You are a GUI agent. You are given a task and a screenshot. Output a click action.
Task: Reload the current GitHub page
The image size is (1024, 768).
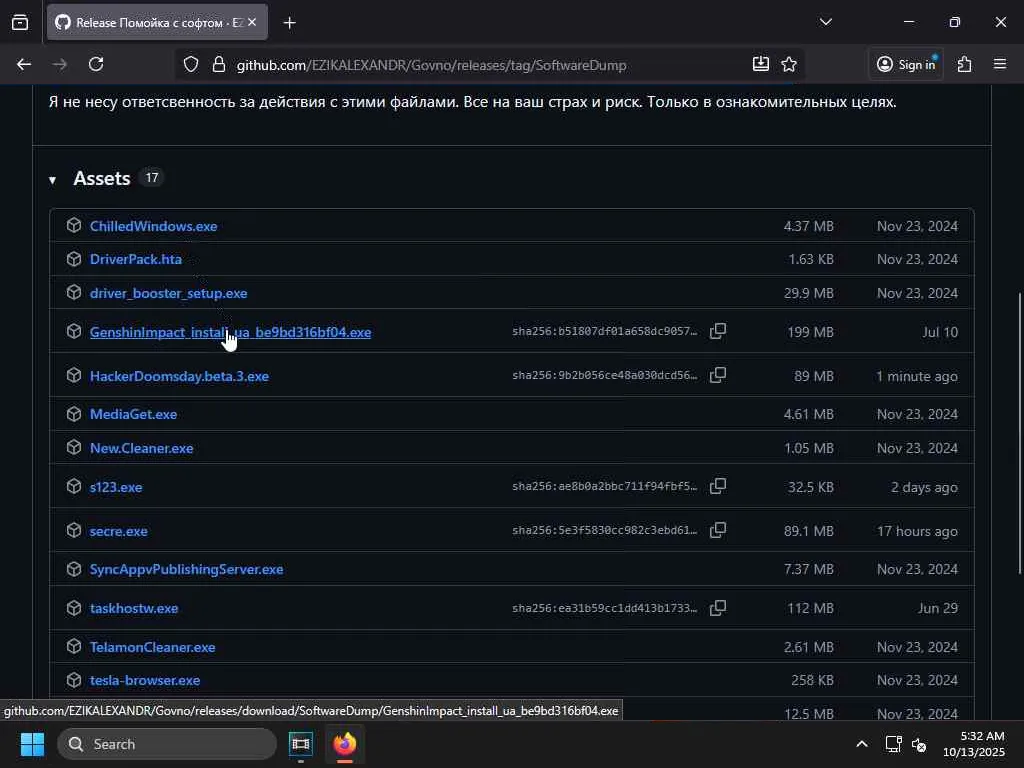96,64
